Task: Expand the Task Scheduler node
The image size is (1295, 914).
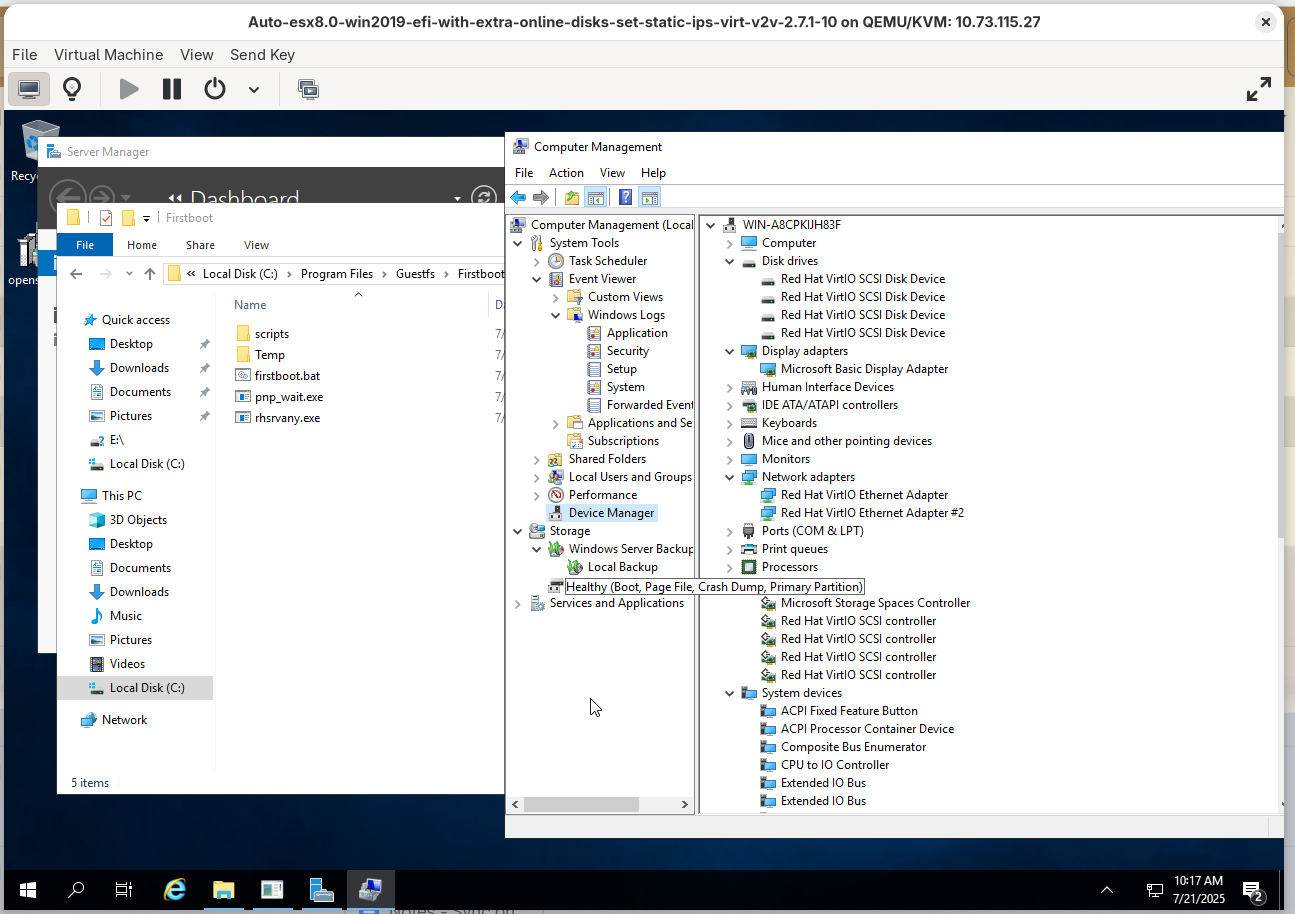Action: click(536, 261)
